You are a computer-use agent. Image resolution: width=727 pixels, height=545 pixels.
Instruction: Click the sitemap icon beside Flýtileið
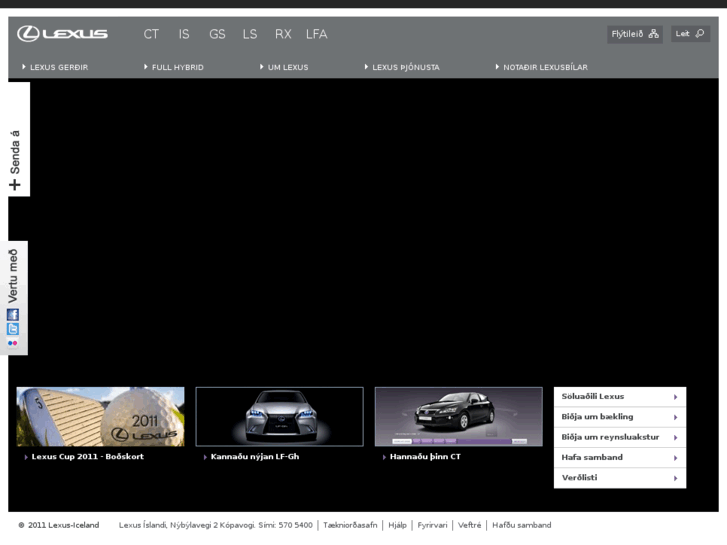(653, 34)
